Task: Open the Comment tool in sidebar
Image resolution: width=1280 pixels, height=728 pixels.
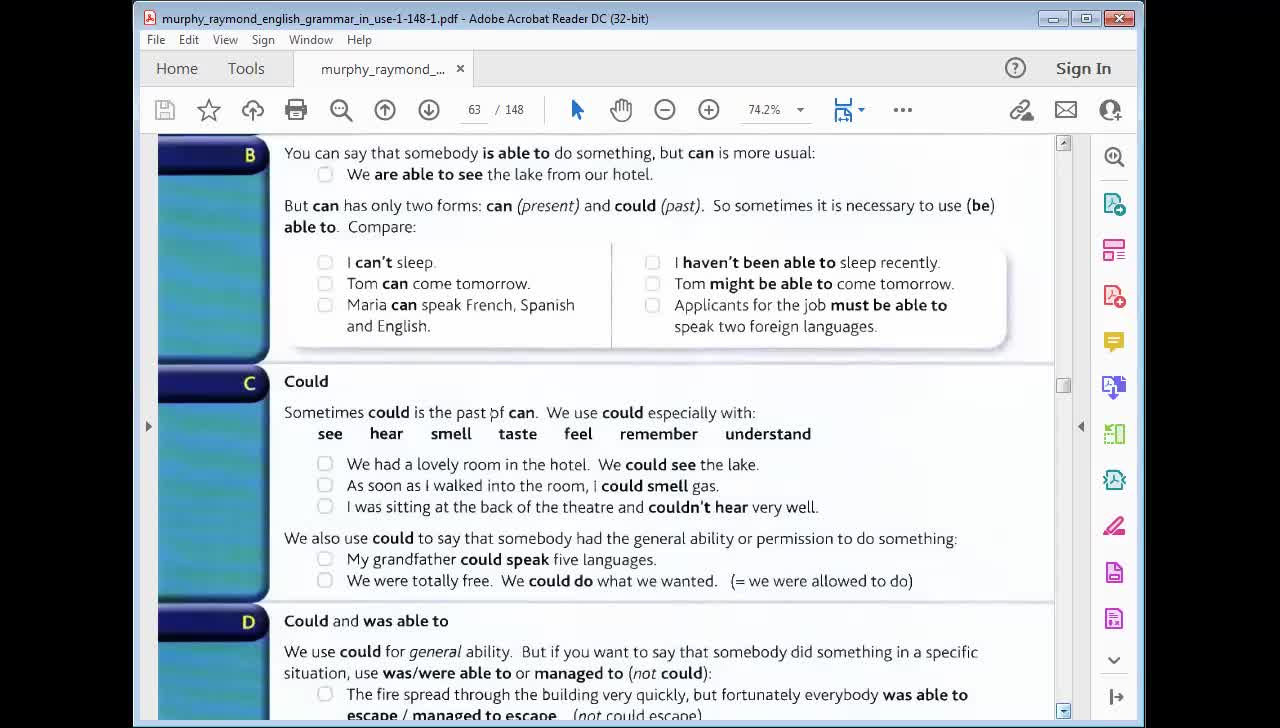Action: pos(1114,342)
